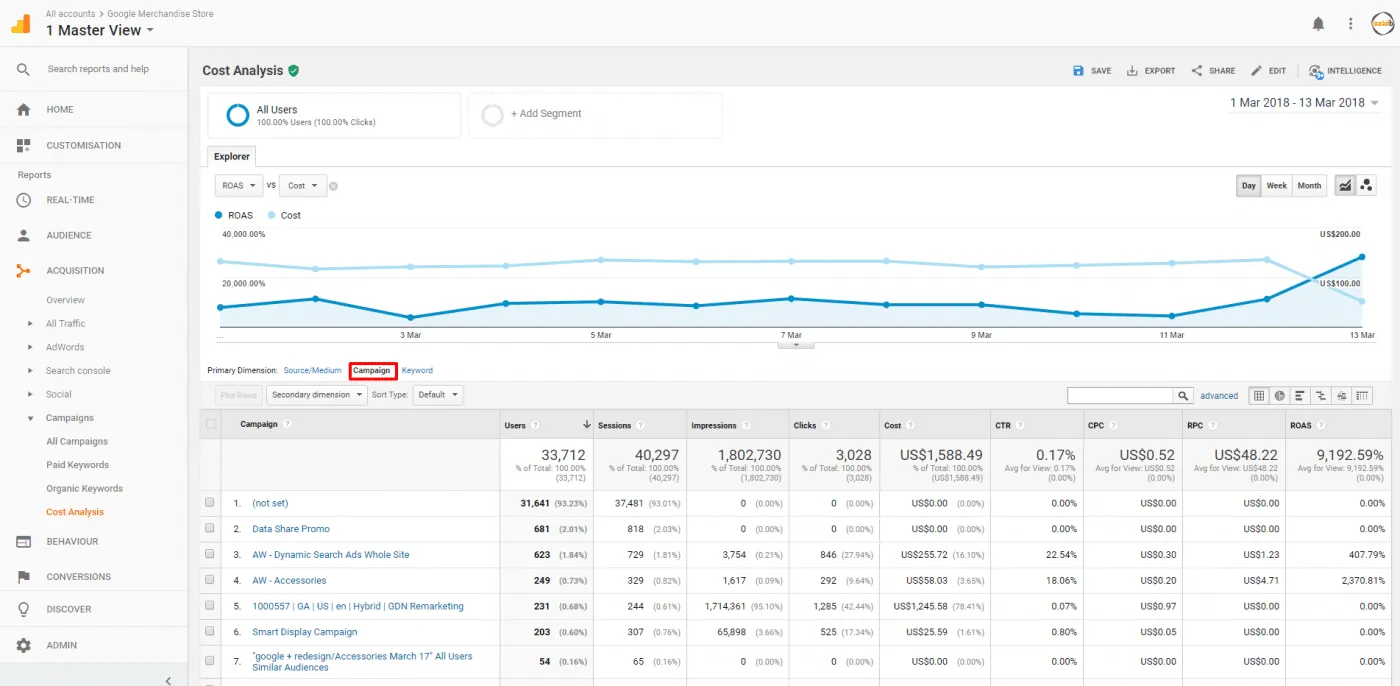Open All Campaigns report
This screenshot has width=1400, height=686.
tap(77, 442)
